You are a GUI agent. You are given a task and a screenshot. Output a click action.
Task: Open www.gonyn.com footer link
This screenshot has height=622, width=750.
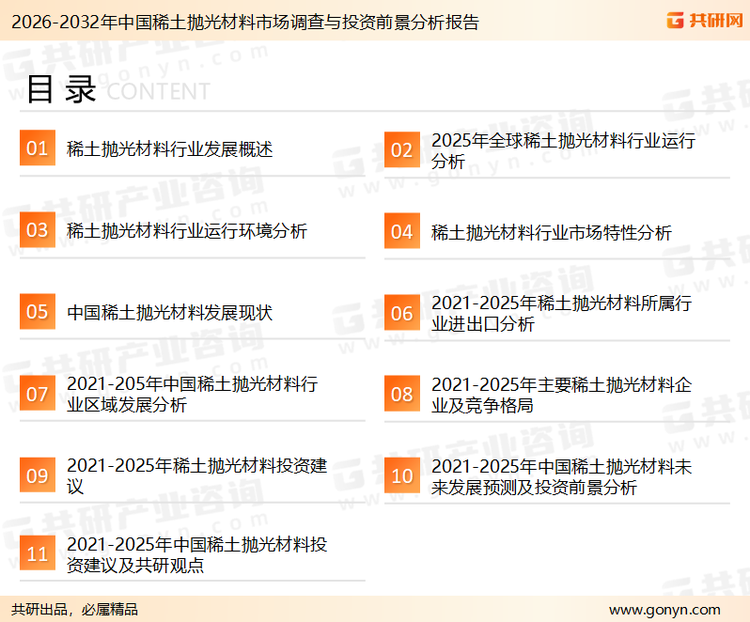(x=664, y=610)
